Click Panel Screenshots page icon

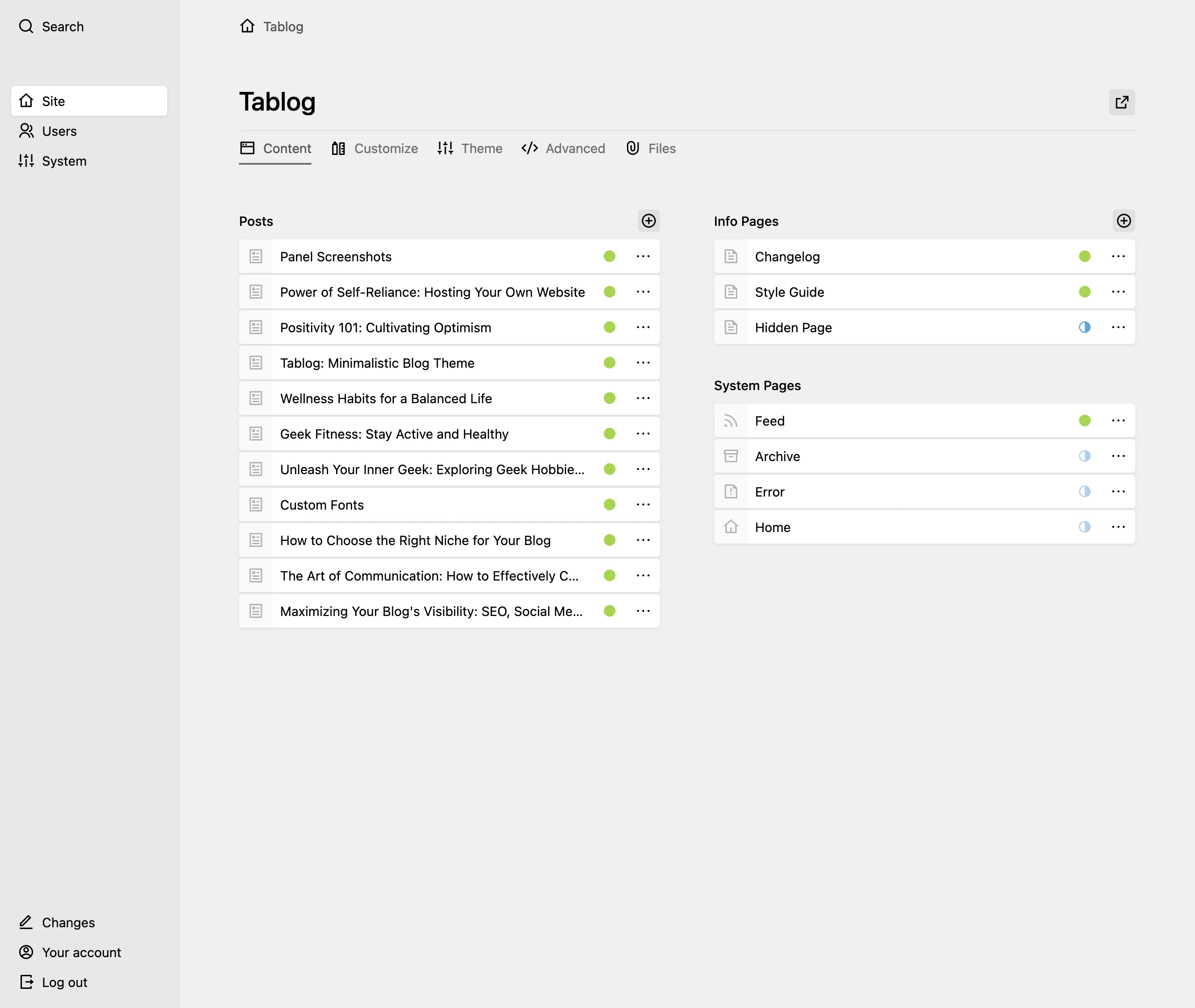(x=256, y=257)
